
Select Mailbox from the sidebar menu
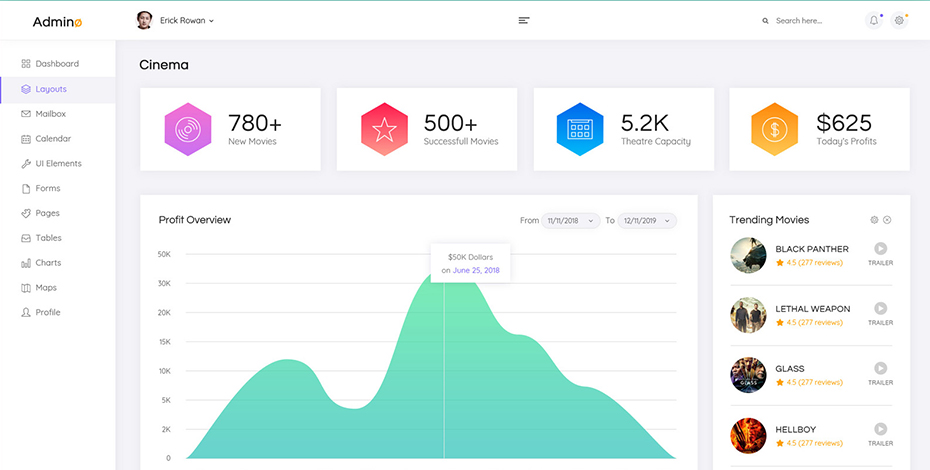coord(50,114)
